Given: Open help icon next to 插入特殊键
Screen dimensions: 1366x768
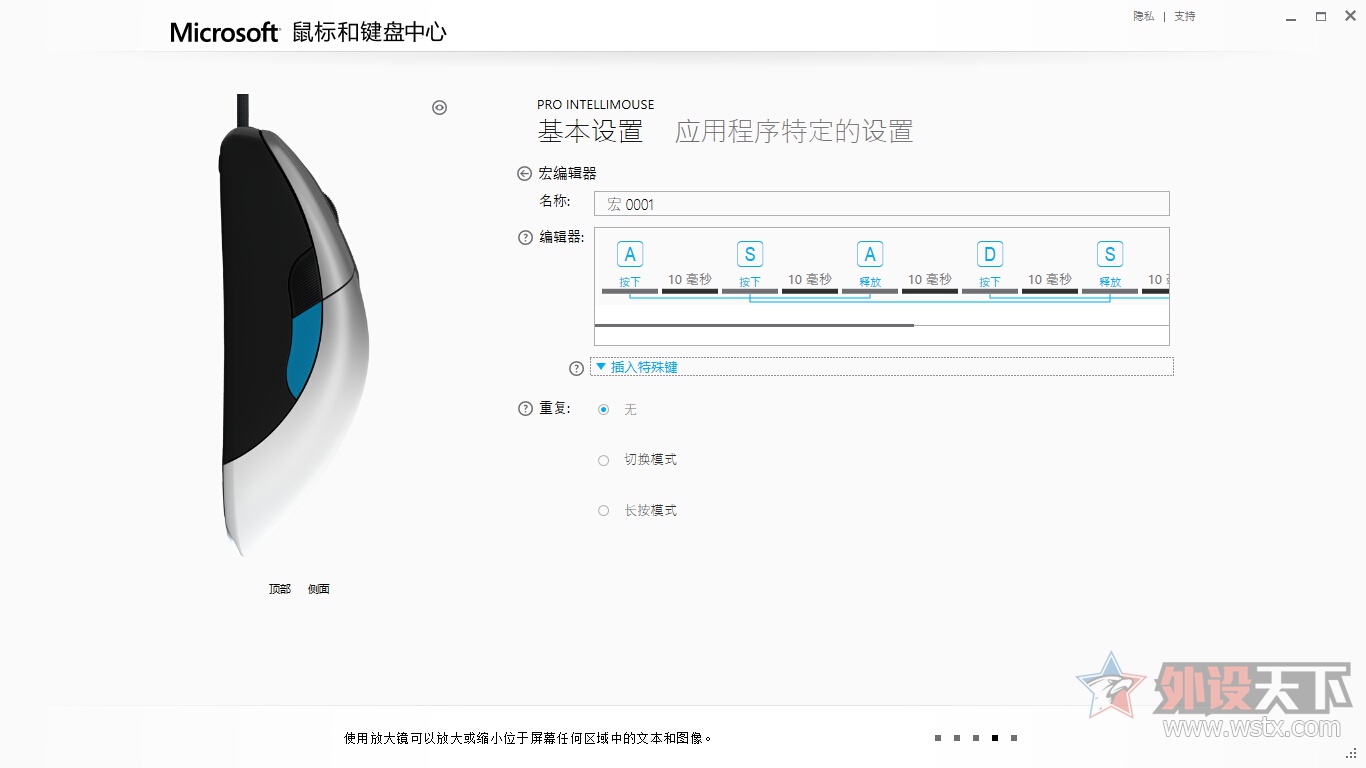Looking at the screenshot, I should [576, 368].
